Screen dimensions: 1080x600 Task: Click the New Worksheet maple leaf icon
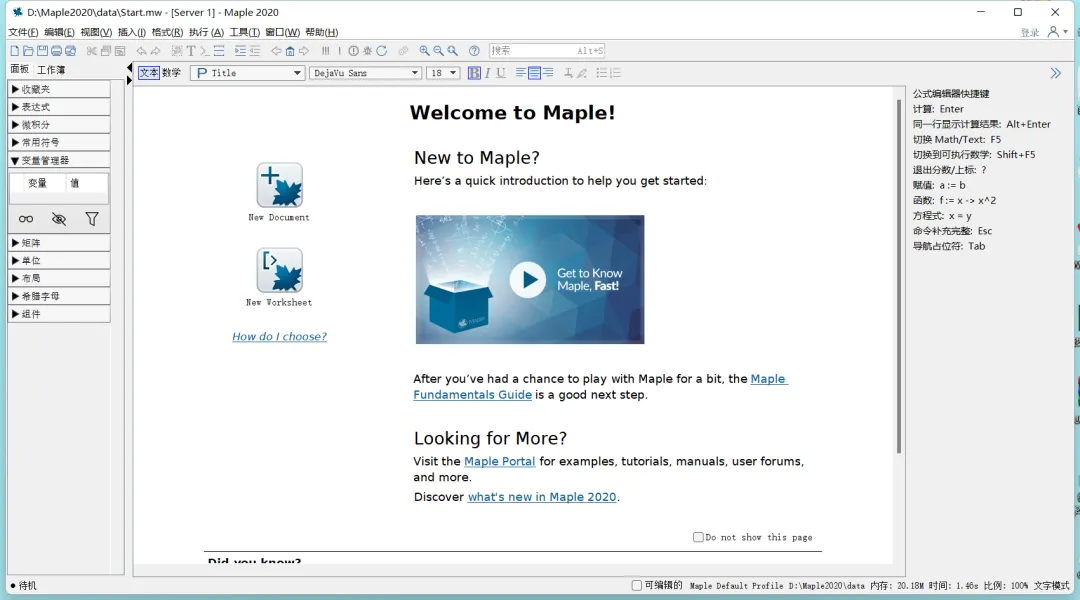280,271
